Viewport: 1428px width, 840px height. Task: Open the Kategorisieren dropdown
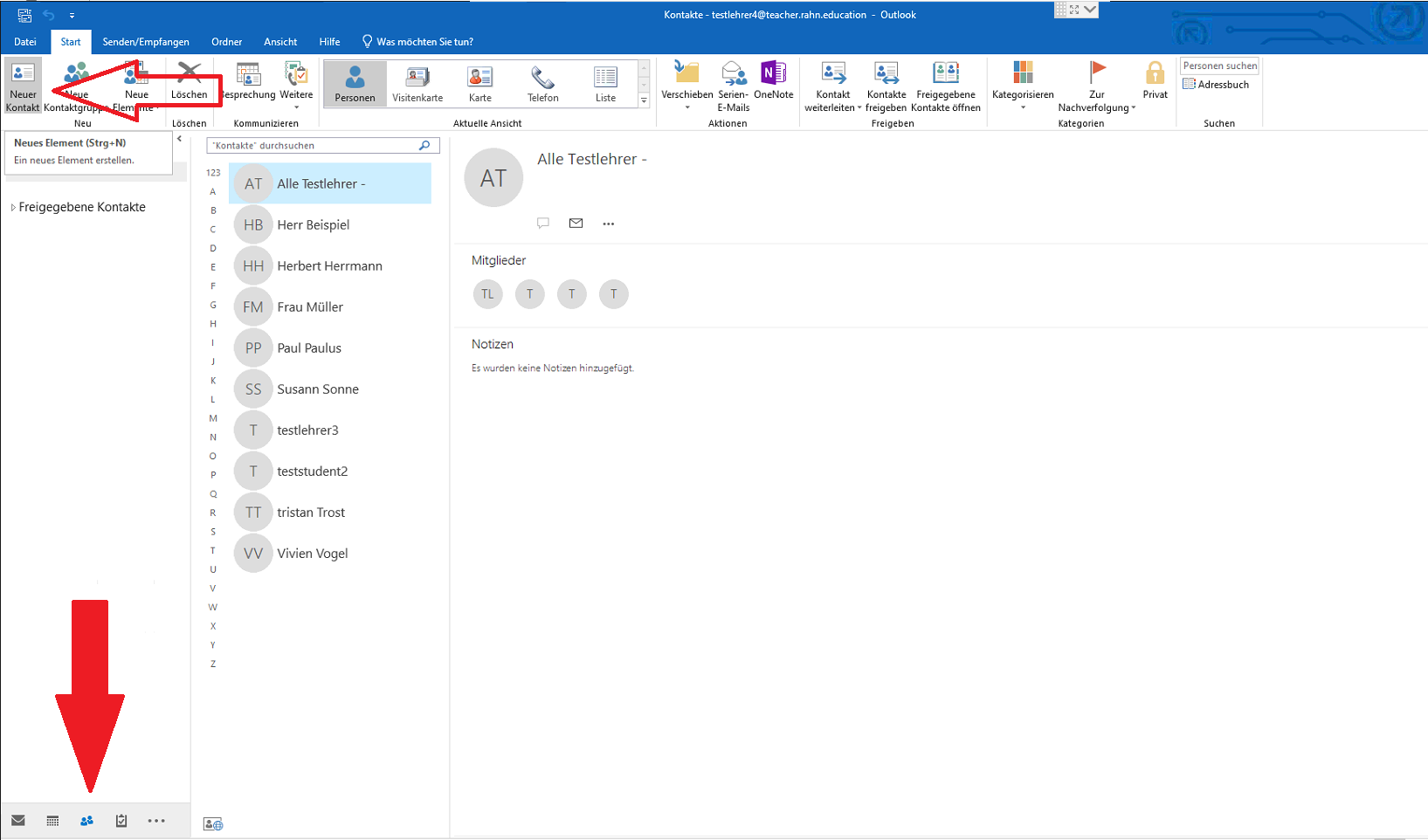pyautogui.click(x=1023, y=86)
